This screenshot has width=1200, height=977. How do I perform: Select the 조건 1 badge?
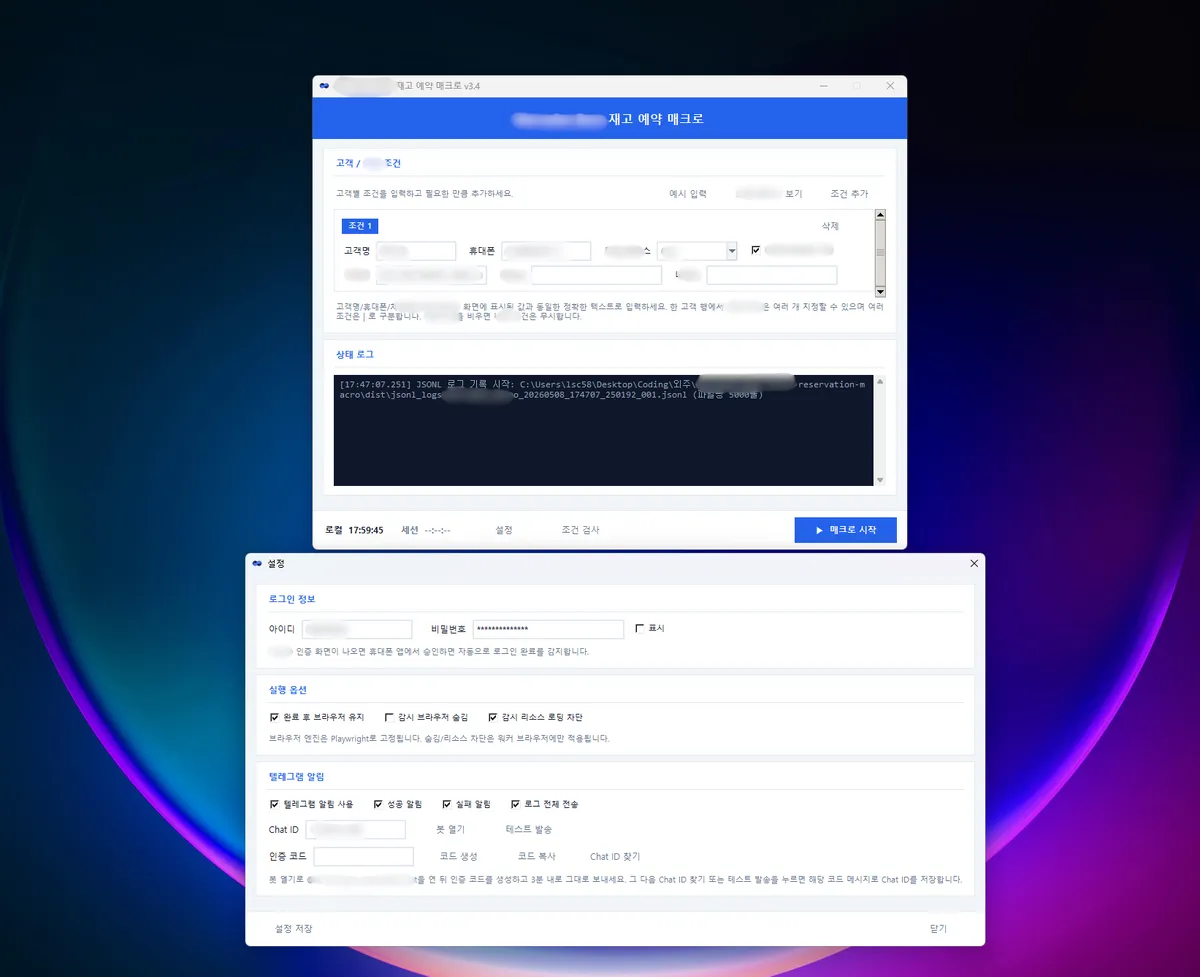coord(360,227)
